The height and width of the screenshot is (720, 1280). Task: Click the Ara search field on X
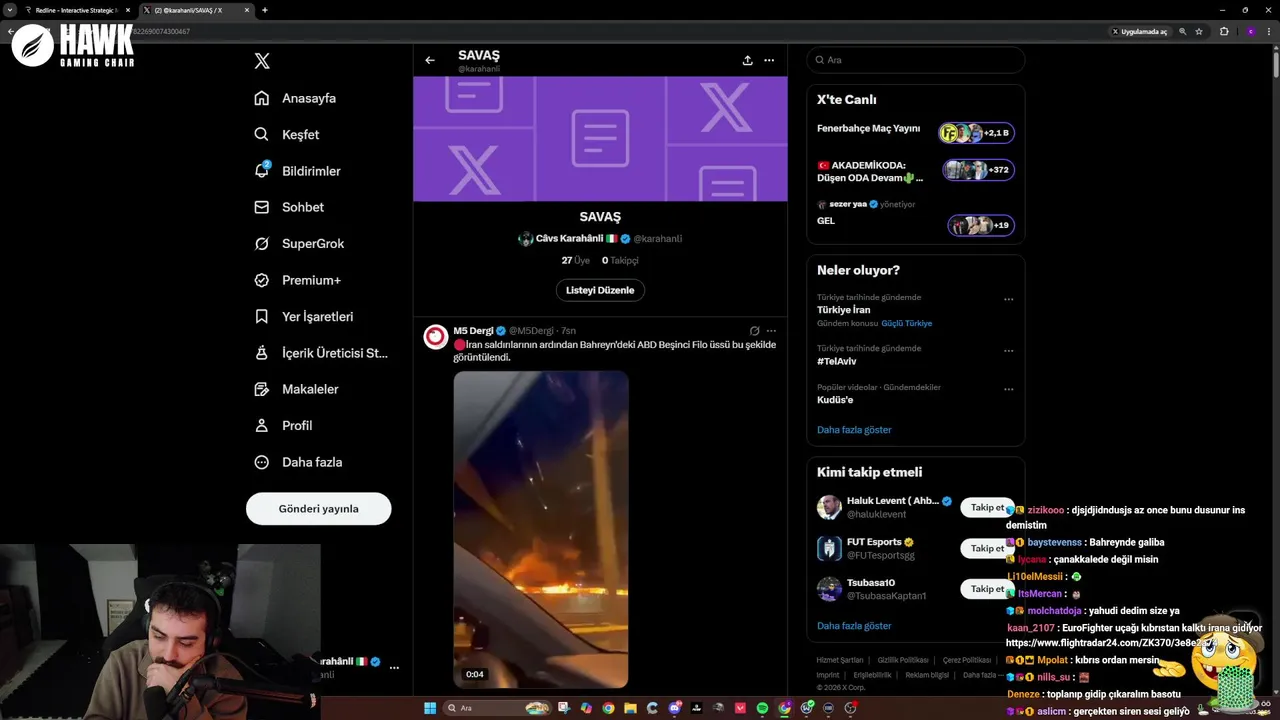click(x=916, y=60)
